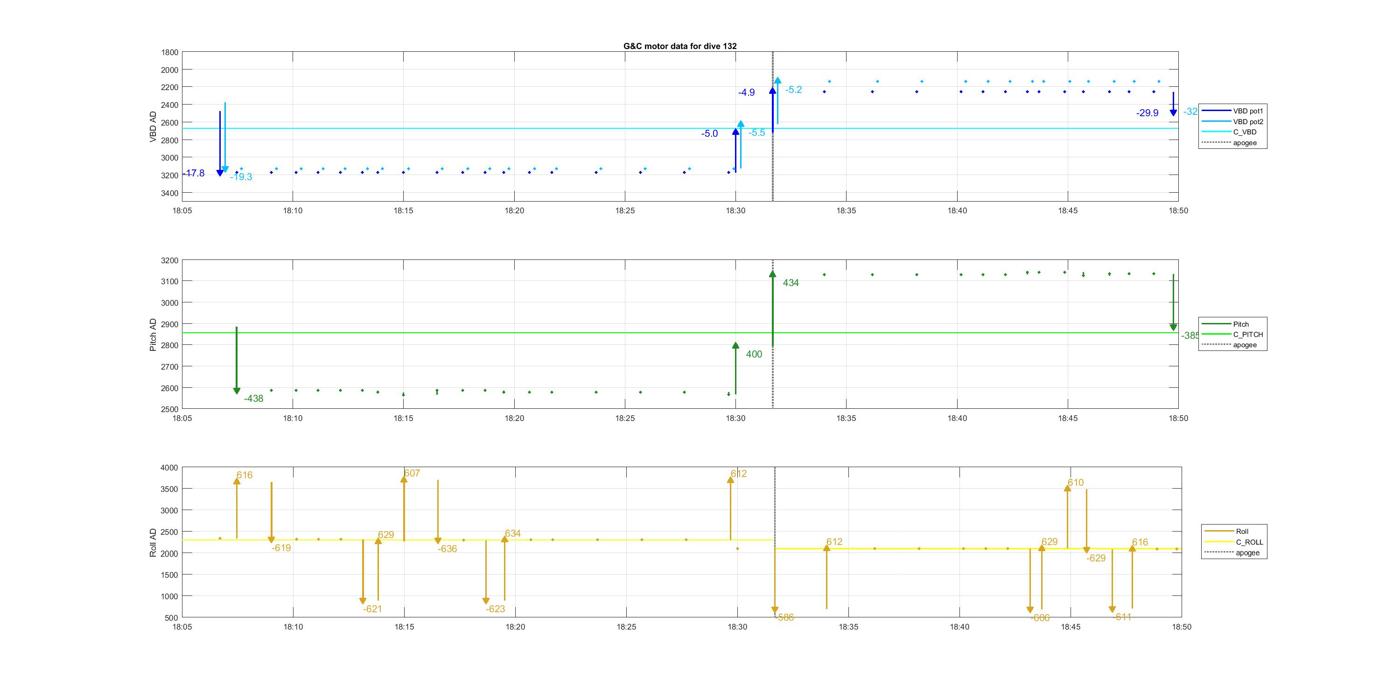Click the "-438" pitch value label
This screenshot has height=693, width=1400.
pyautogui.click(x=254, y=398)
